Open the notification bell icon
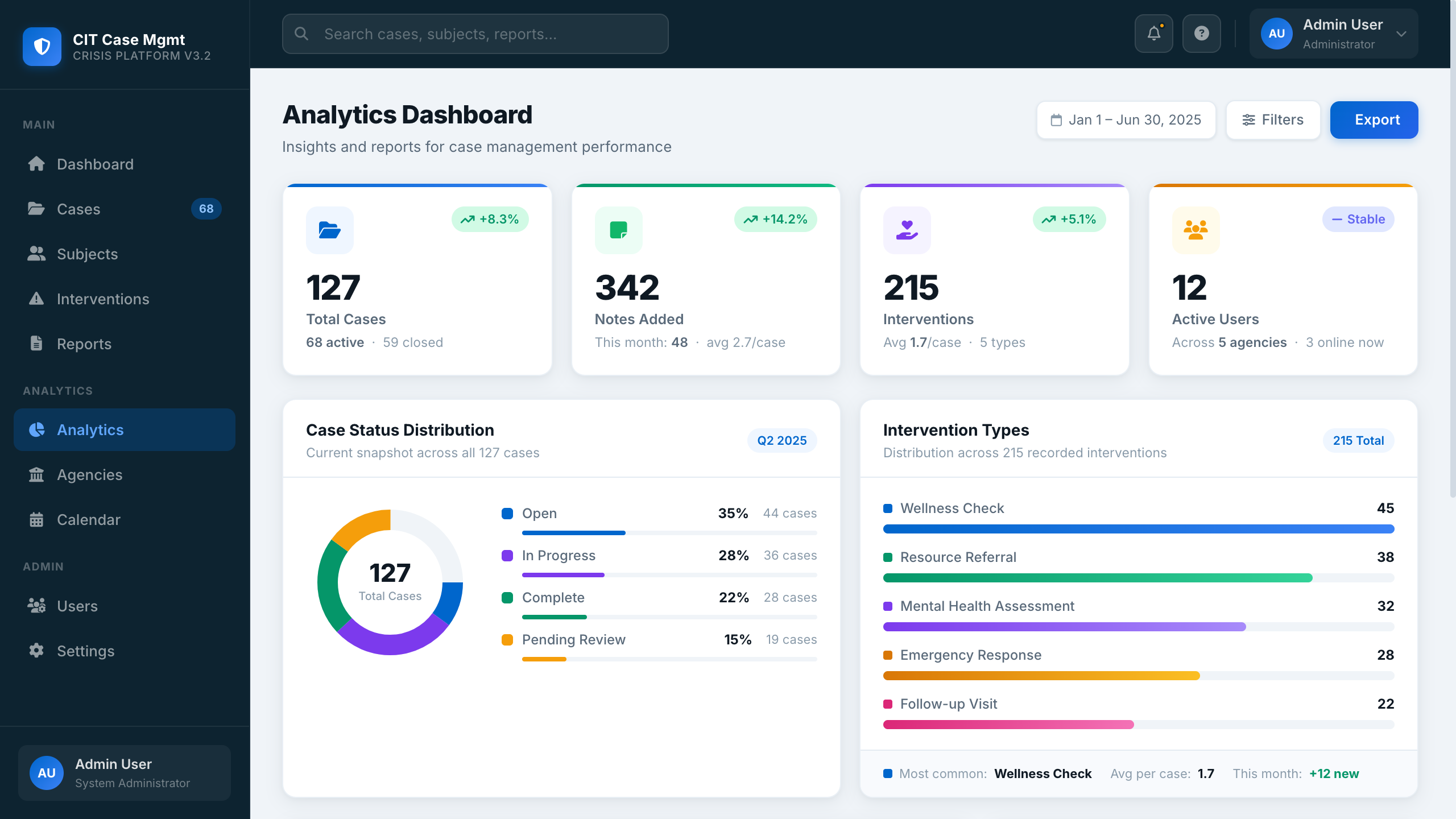The image size is (1456, 819). point(1153,34)
